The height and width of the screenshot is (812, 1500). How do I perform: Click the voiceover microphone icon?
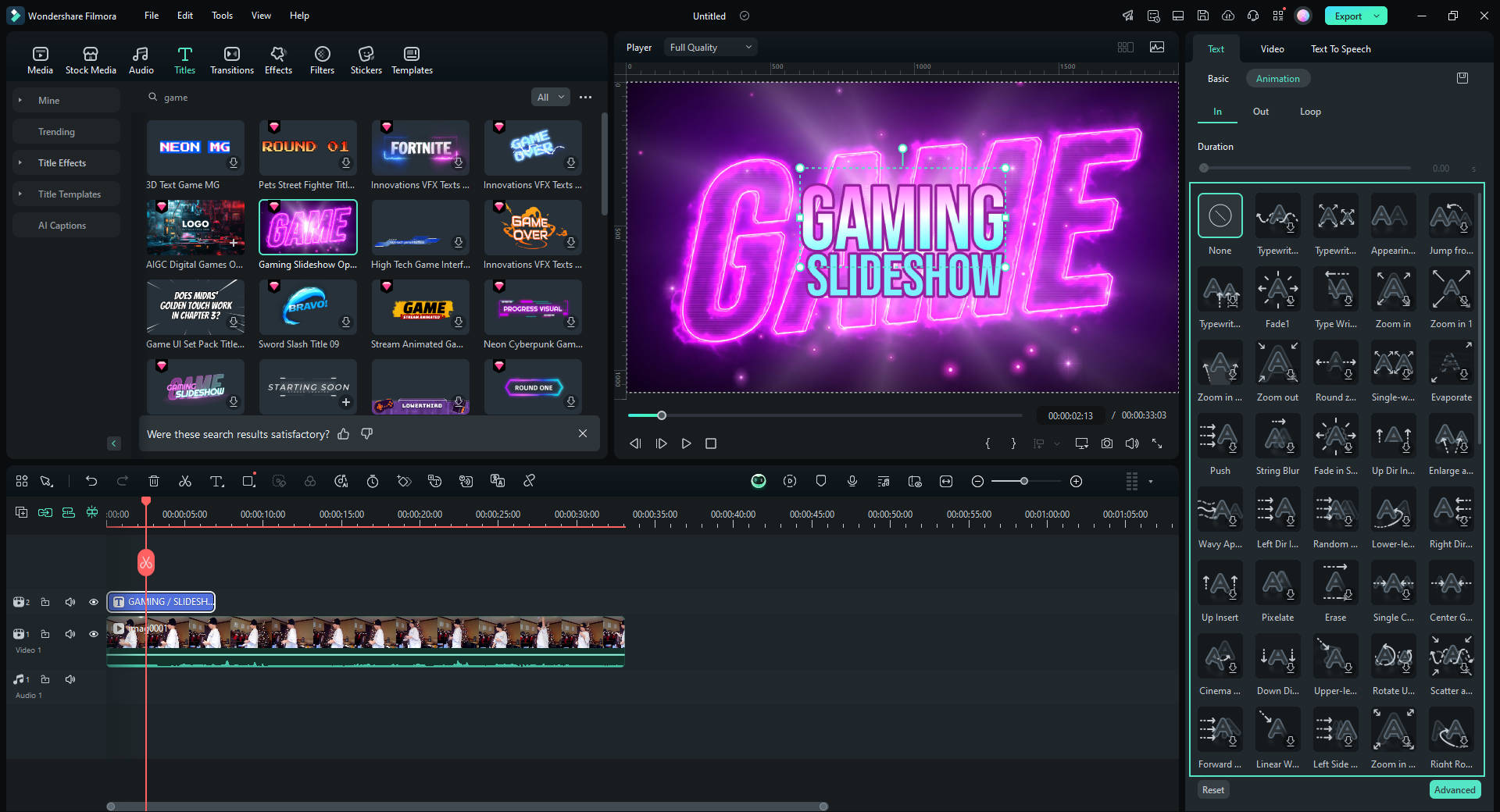click(x=852, y=481)
